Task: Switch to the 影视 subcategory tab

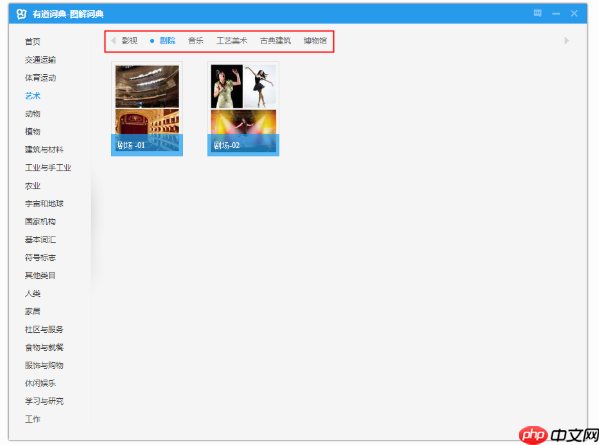Action: click(130, 41)
